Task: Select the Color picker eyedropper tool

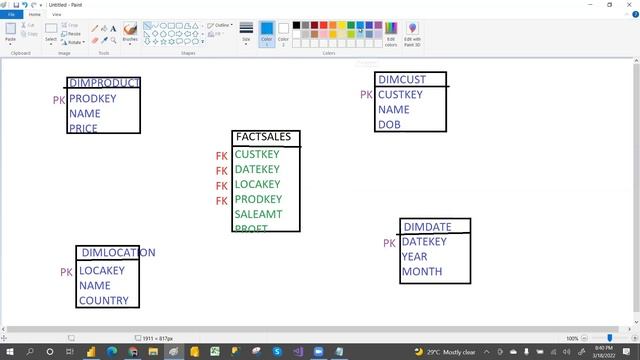Action: [104, 40]
